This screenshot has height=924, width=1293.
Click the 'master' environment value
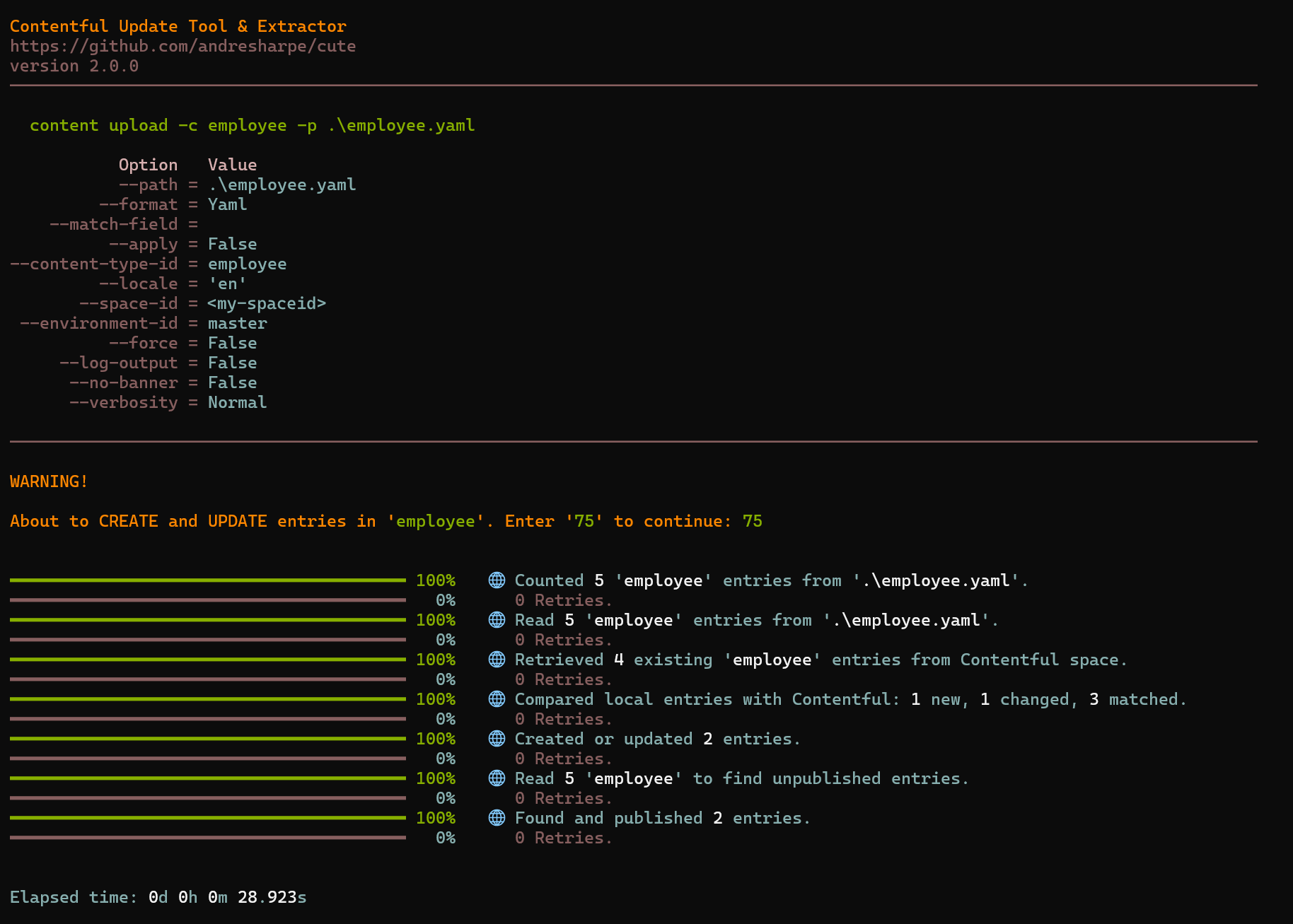(x=238, y=323)
